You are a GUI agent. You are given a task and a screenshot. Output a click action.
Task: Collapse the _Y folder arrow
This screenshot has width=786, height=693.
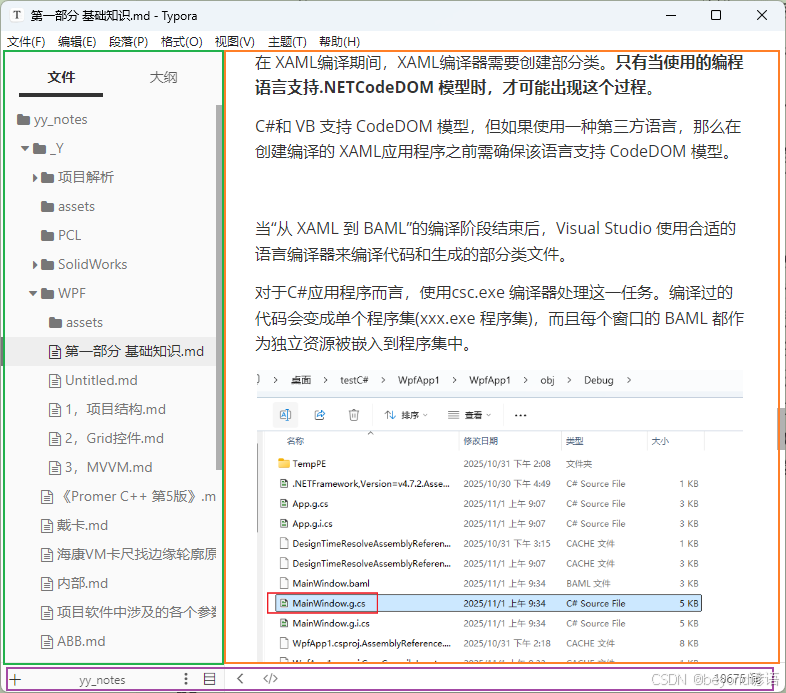(25, 148)
